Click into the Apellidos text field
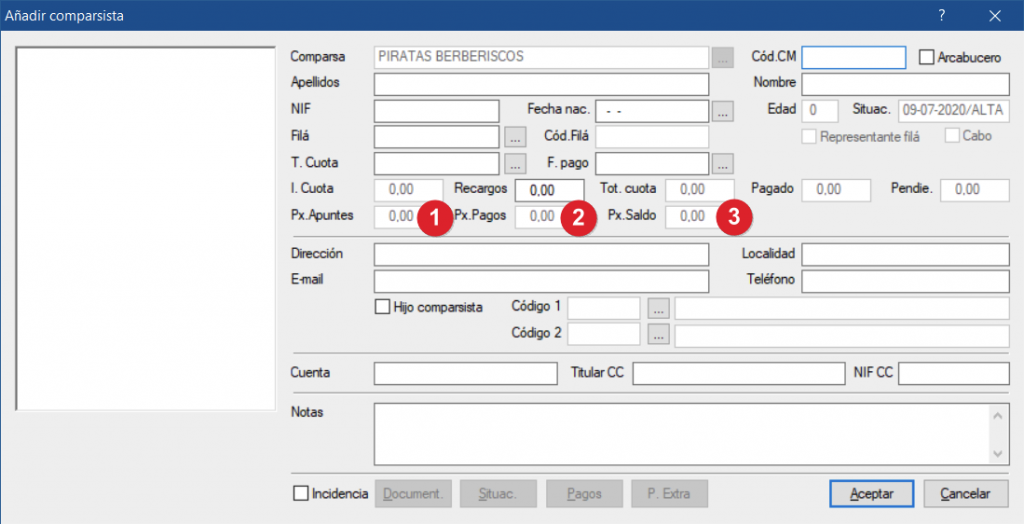The height and width of the screenshot is (524, 1024). [x=541, y=84]
